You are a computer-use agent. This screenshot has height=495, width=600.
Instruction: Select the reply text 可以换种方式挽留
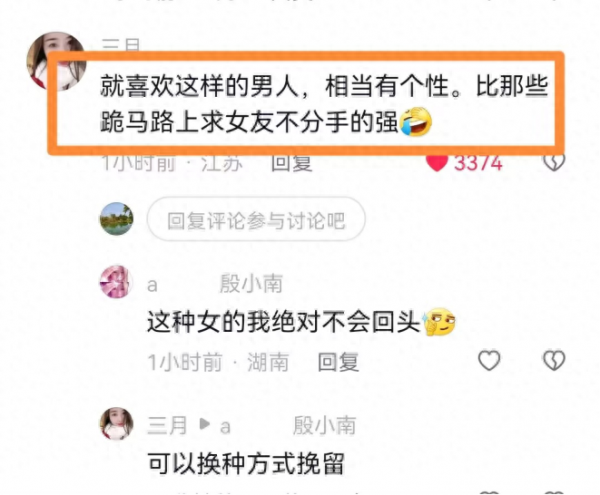pyautogui.click(x=246, y=463)
